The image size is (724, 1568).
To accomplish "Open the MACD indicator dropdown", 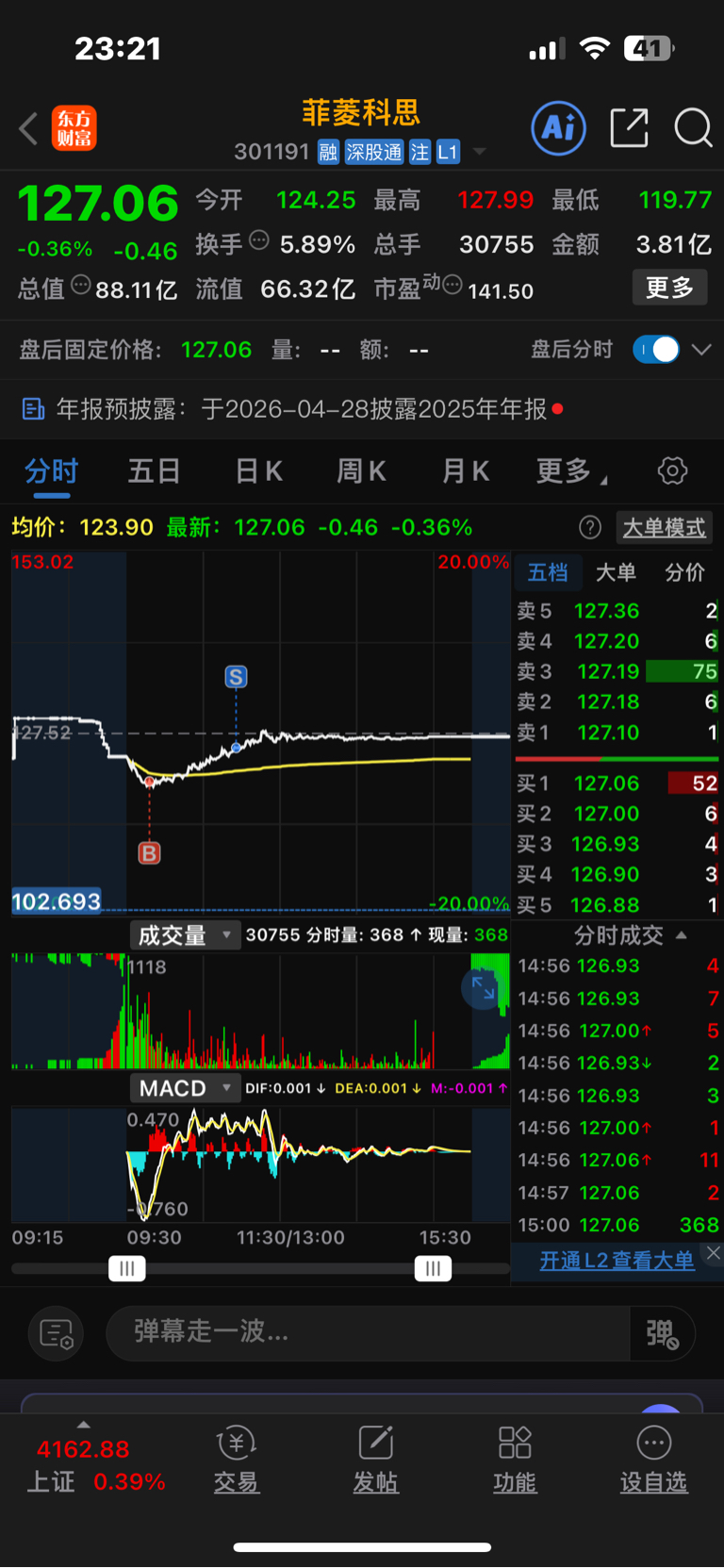I will tap(185, 1088).
